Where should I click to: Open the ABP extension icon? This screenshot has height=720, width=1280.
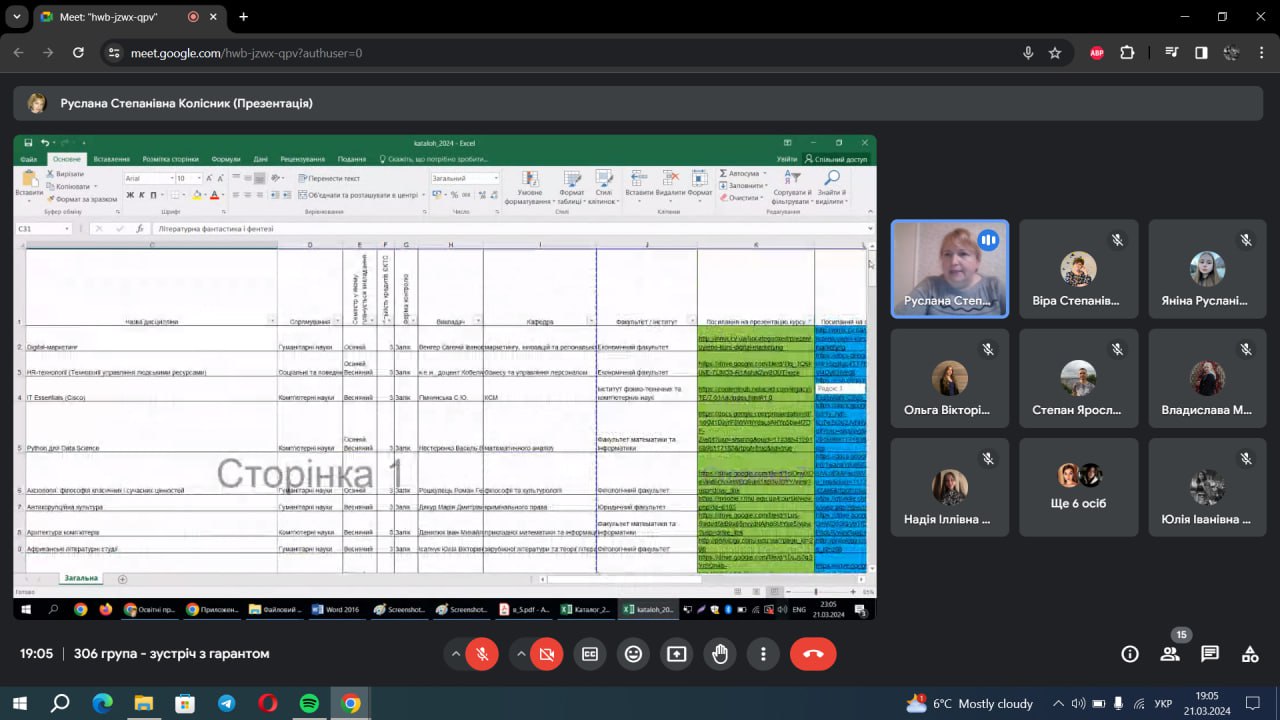1097,53
